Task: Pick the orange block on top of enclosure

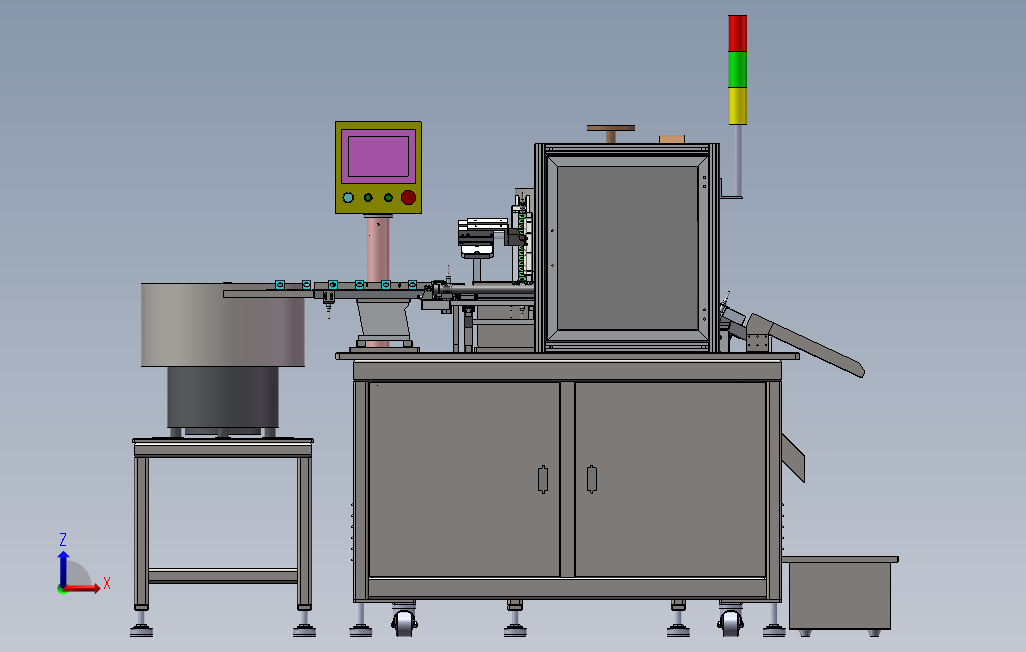Action: point(672,139)
